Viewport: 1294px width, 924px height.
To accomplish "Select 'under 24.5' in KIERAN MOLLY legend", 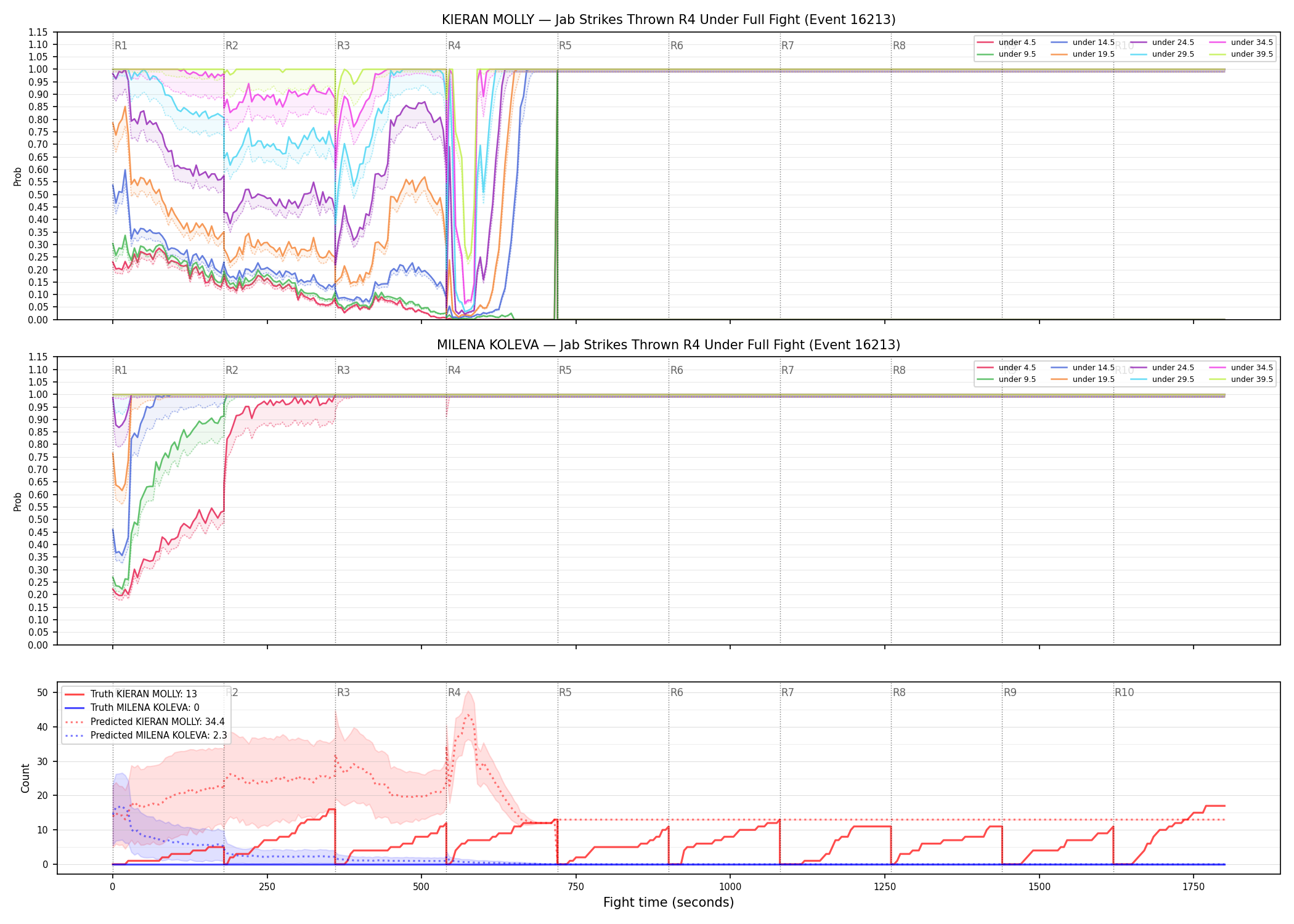I will (x=1162, y=43).
